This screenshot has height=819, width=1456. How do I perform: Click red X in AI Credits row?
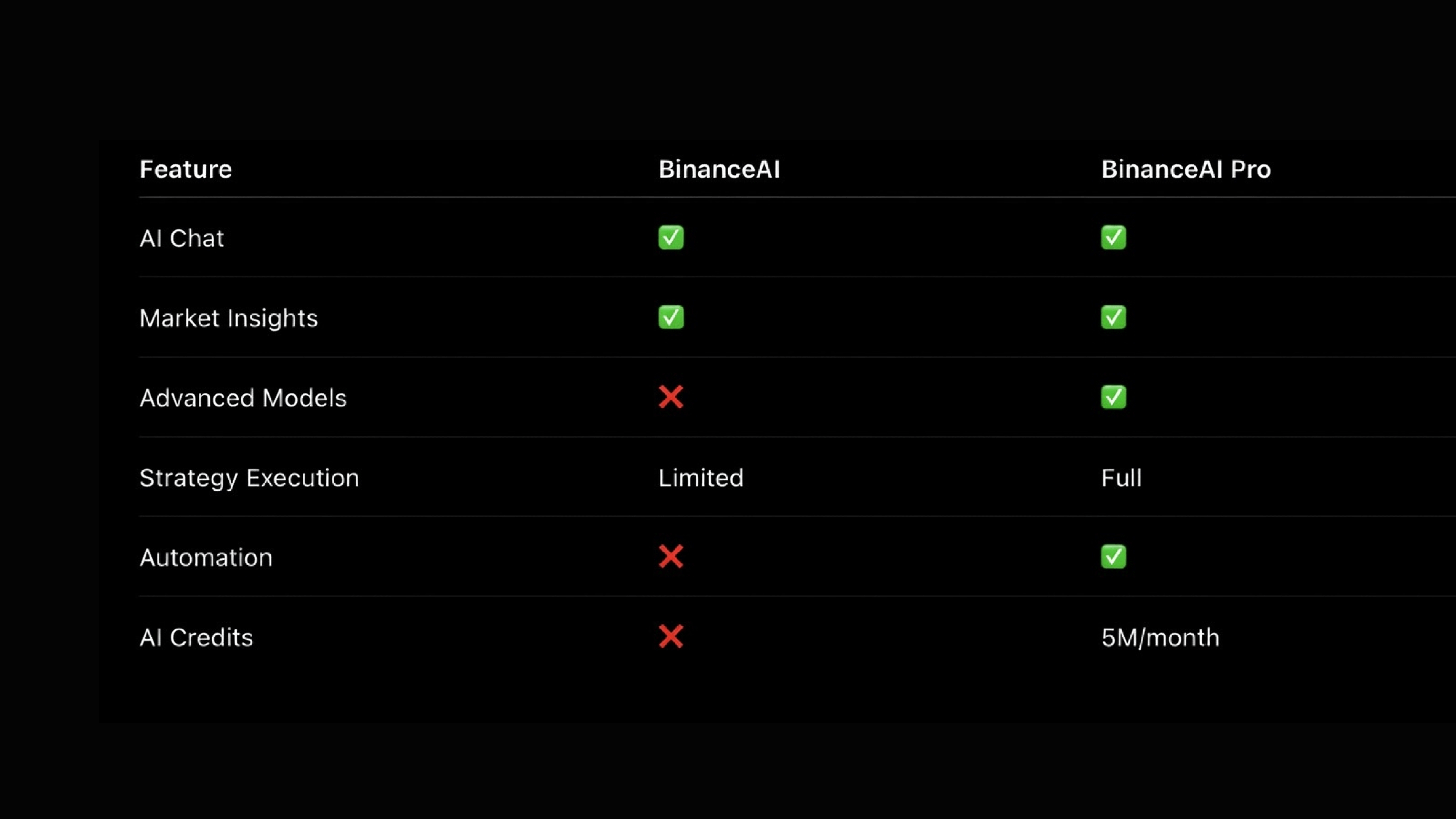pyautogui.click(x=671, y=637)
